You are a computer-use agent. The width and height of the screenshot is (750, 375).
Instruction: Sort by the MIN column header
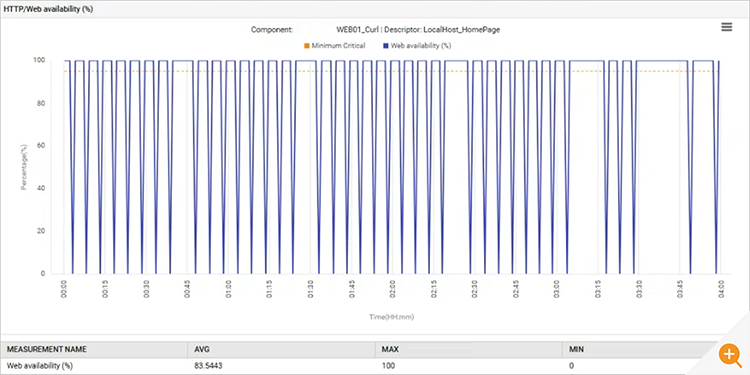[x=576, y=350]
